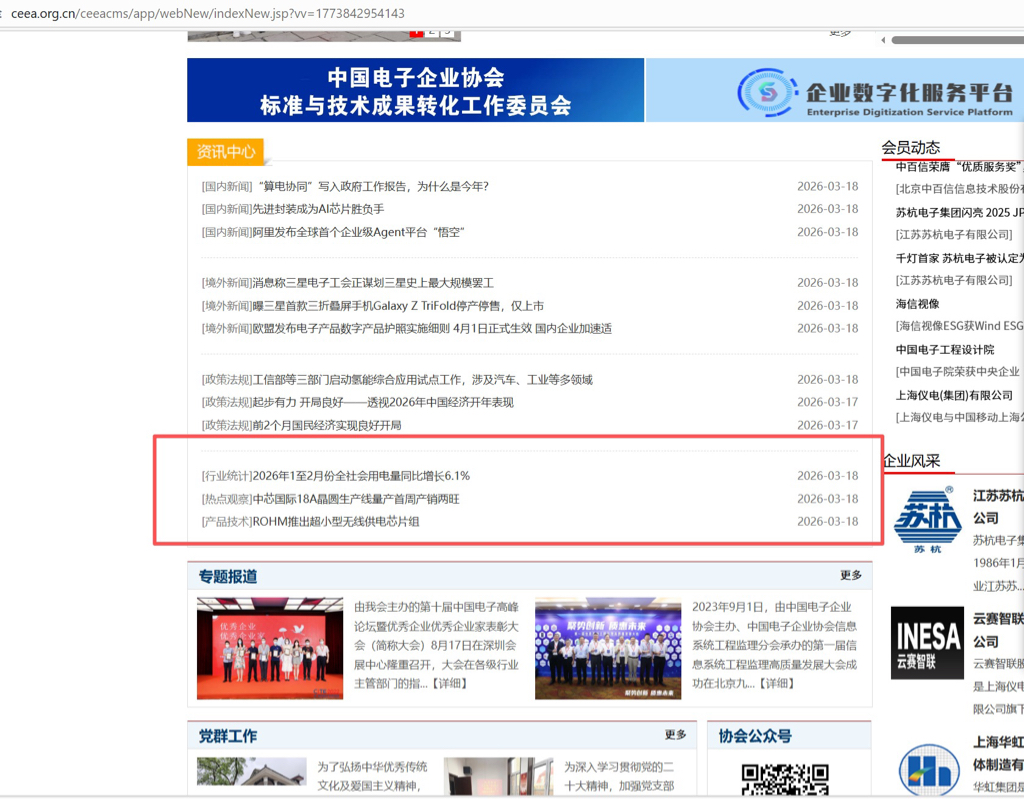Open [北京中百信信息技术股份 company link
The width and height of the screenshot is (1024, 799).
(959, 189)
